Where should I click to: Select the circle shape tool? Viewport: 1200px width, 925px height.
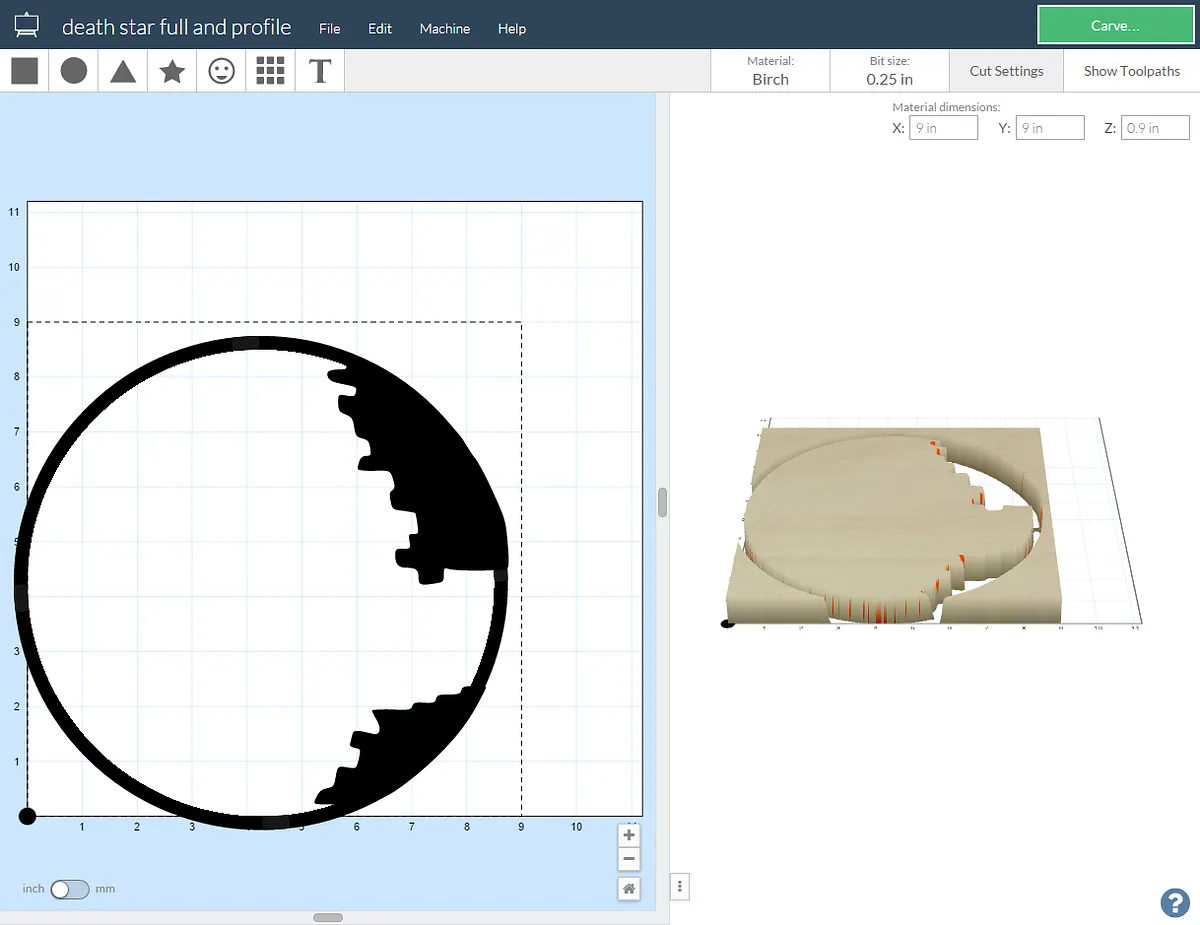tap(74, 71)
